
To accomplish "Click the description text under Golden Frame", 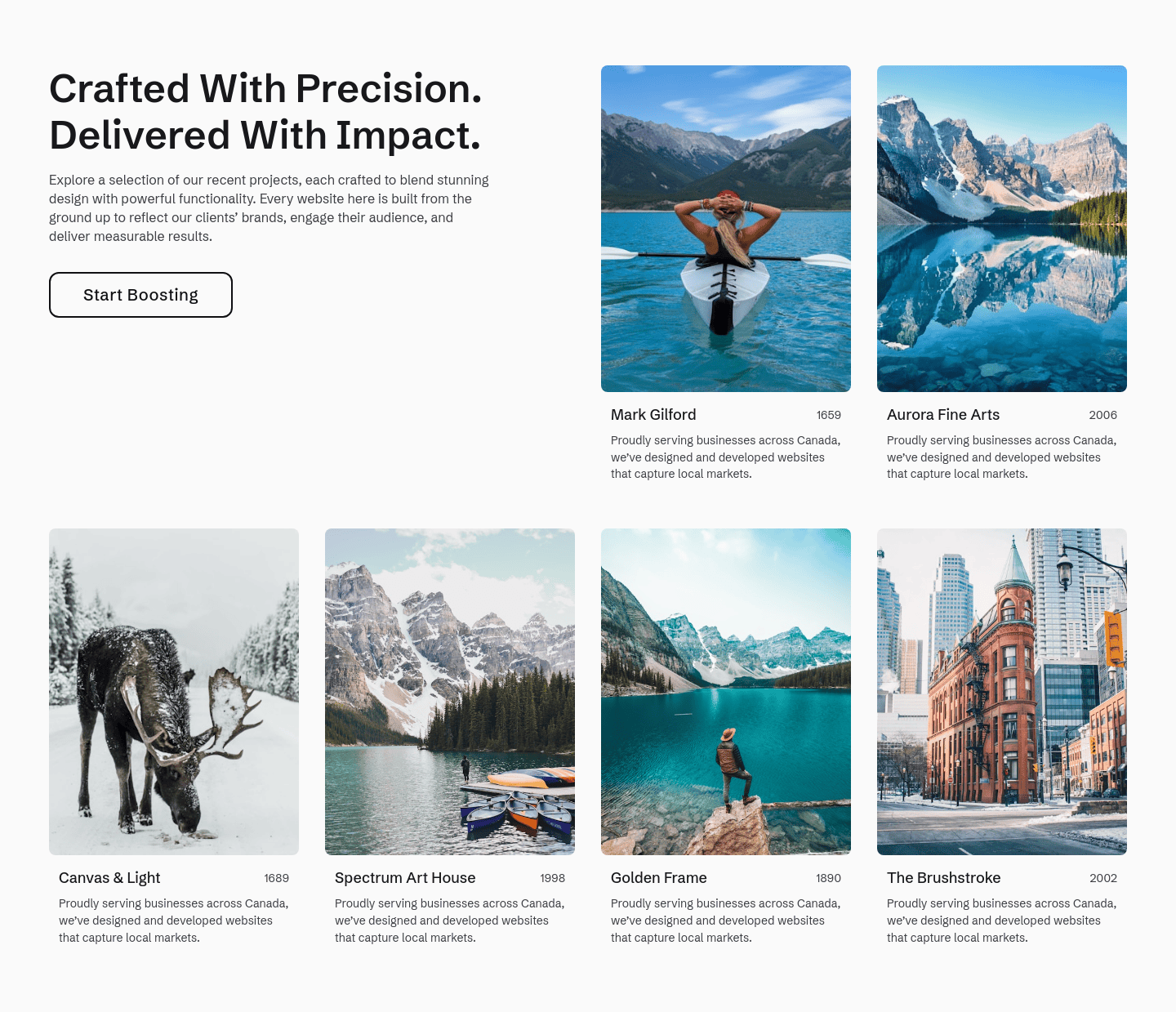I will (725, 921).
